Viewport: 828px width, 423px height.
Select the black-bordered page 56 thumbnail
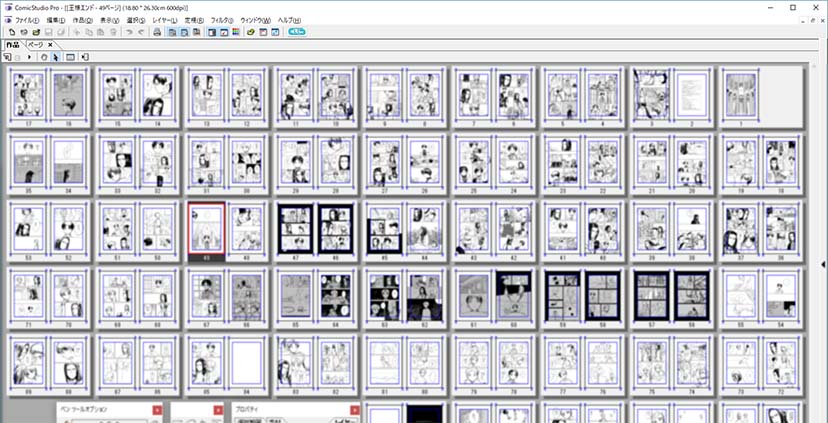692,296
